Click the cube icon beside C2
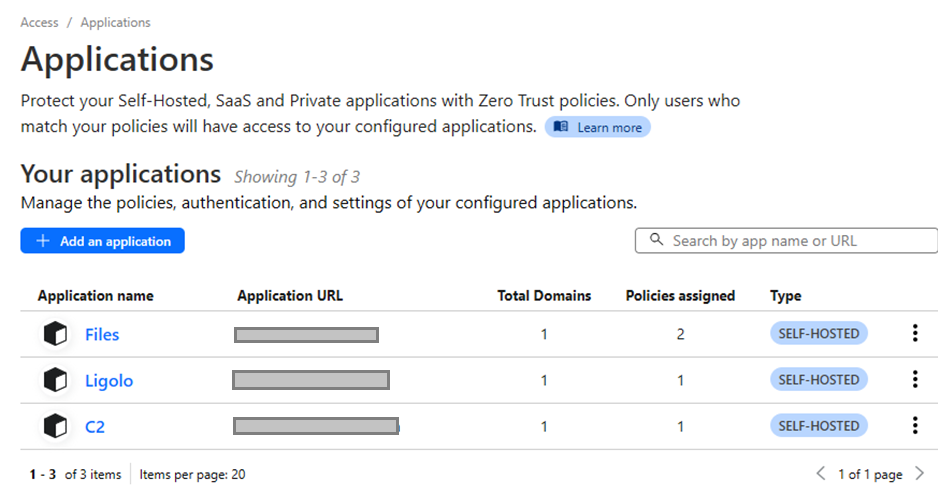 (x=56, y=426)
